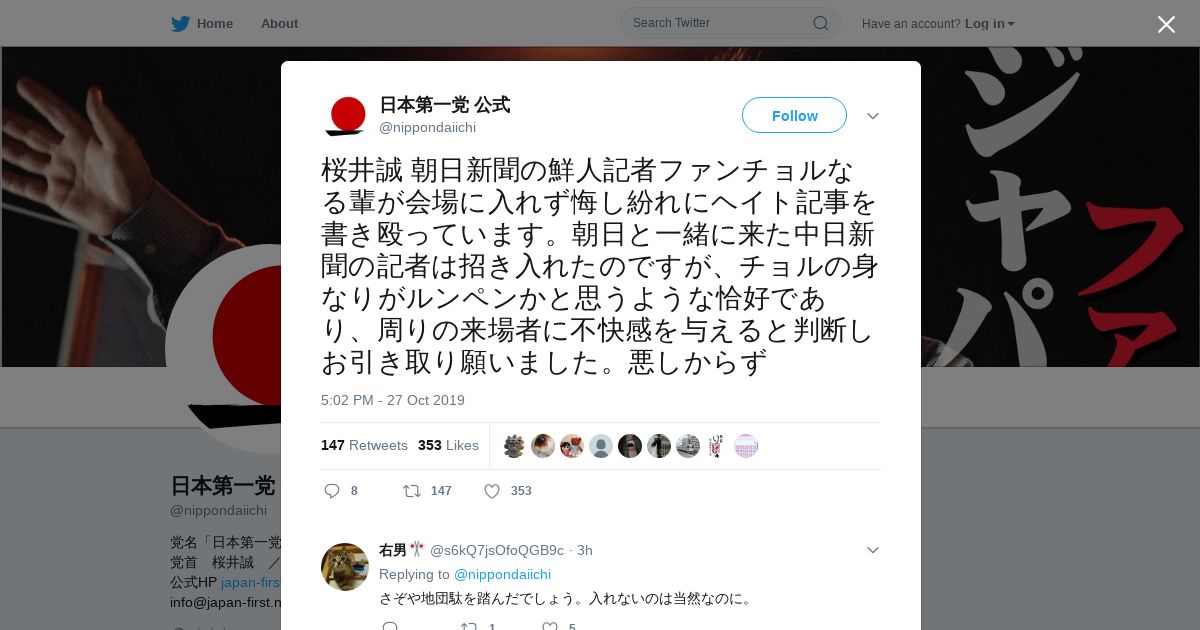Expand the reply options chevron for 右男
Image resolution: width=1200 pixels, height=630 pixels.
tap(872, 550)
